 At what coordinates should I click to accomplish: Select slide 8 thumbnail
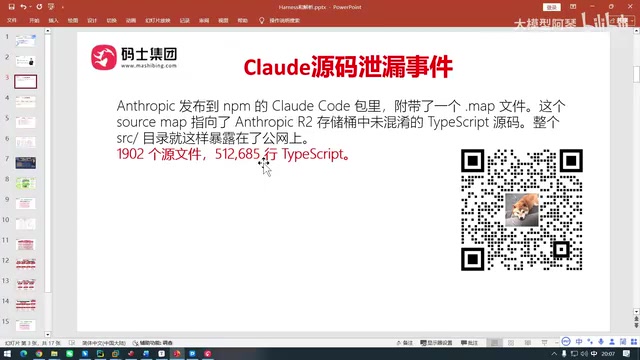26,183
